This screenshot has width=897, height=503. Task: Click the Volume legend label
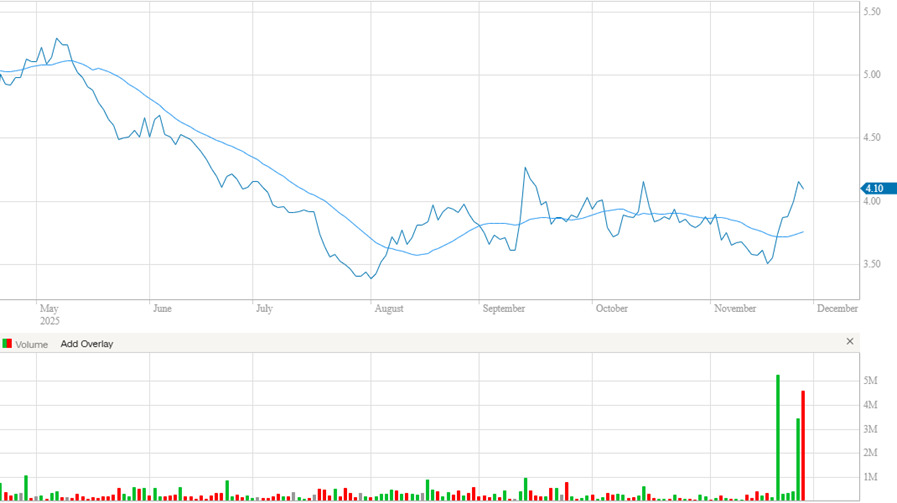point(31,344)
